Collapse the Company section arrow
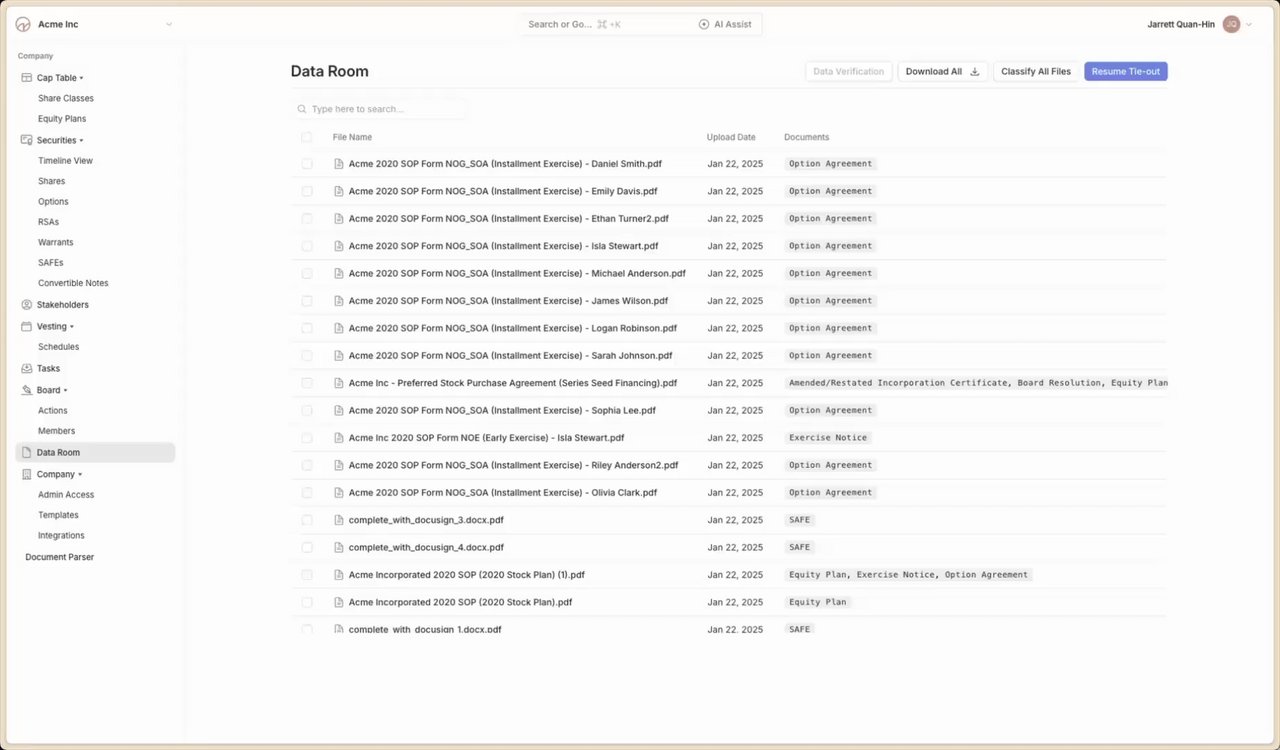 pyautogui.click(x=80, y=475)
